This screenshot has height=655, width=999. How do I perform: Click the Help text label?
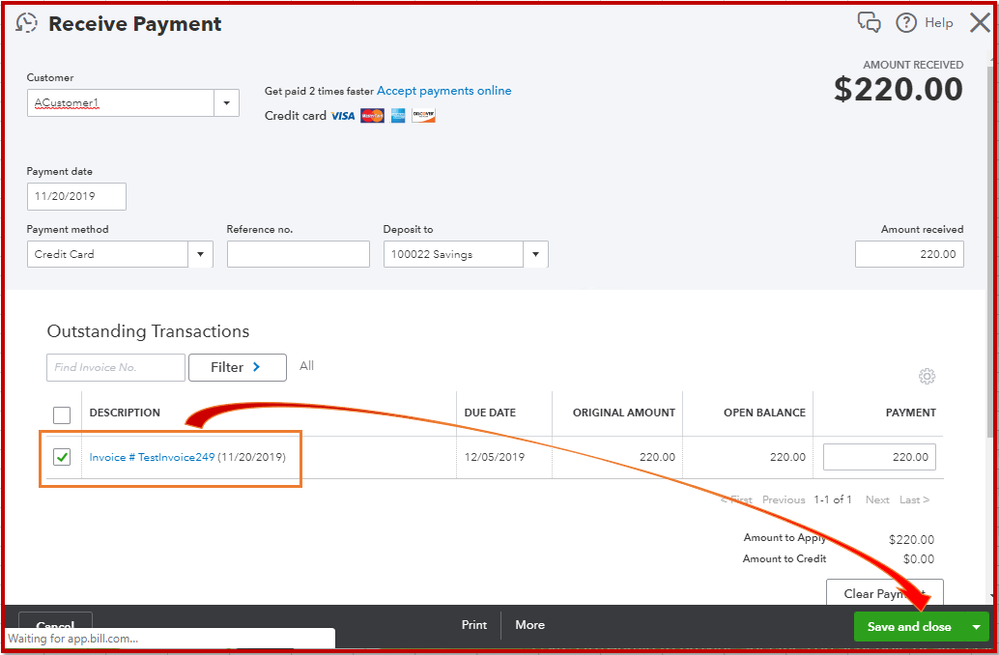pyautogui.click(x=938, y=23)
